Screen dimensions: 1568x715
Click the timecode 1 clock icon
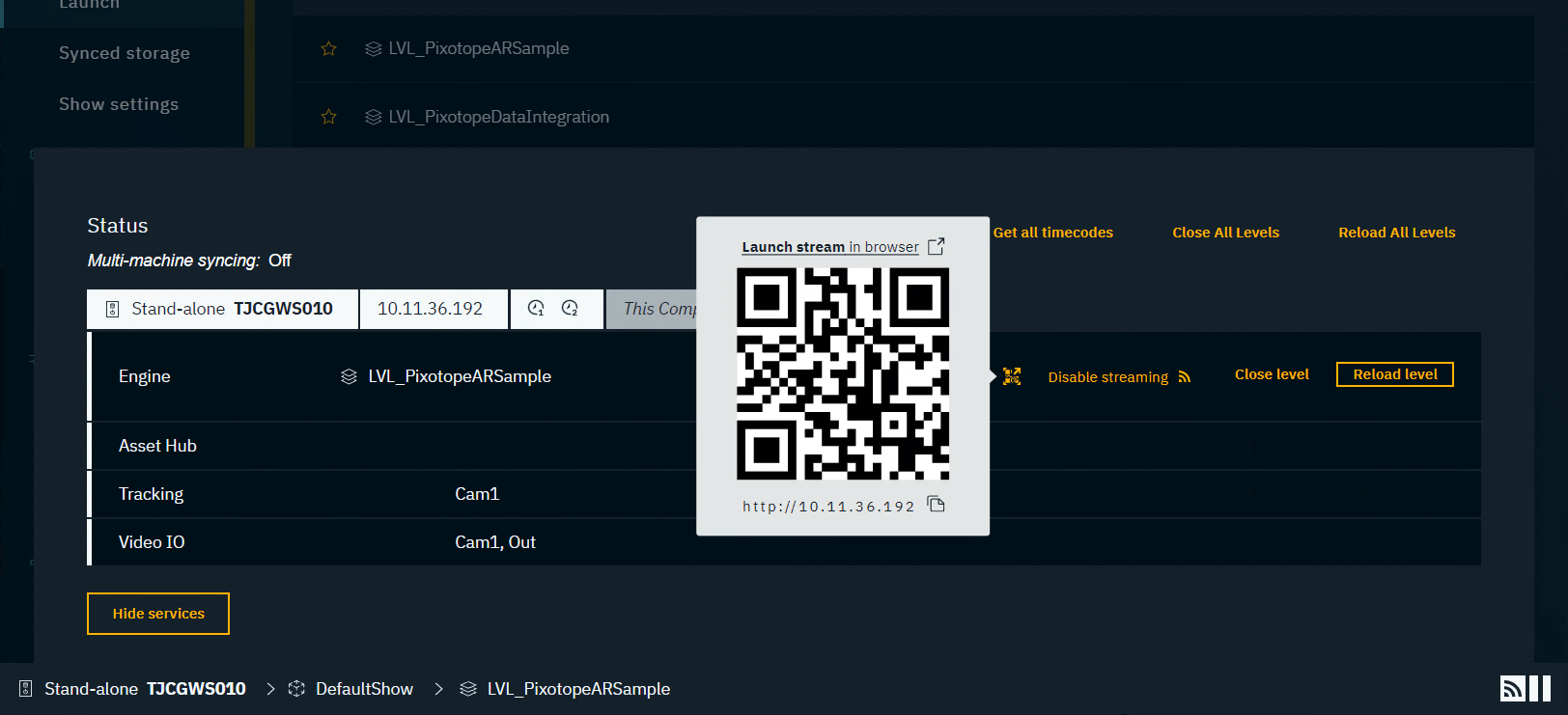[x=537, y=309]
